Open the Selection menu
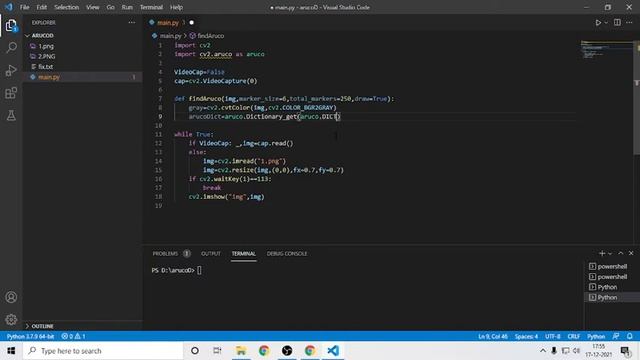Screen dimensions: 640x360 coord(67,7)
